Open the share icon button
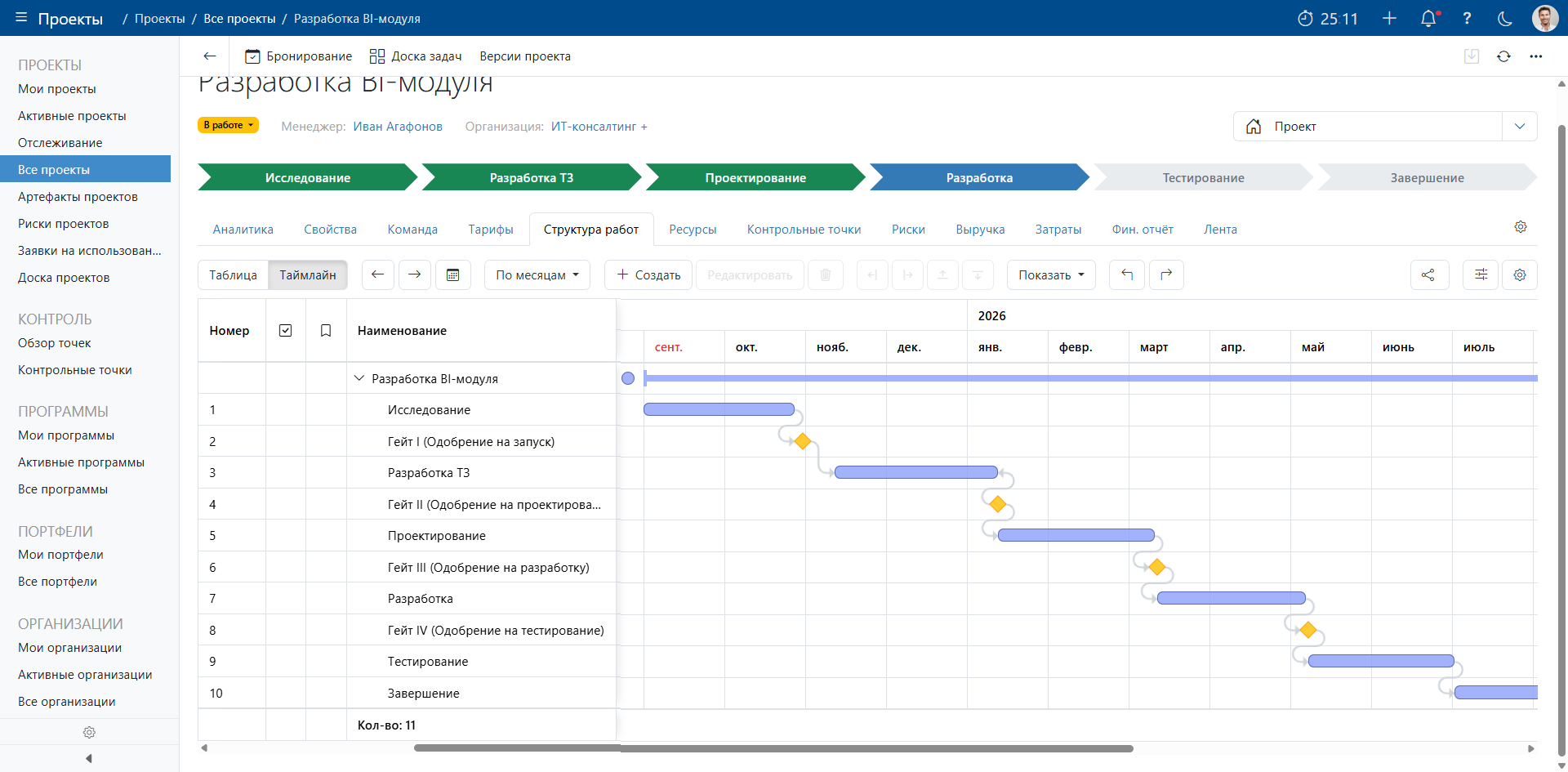 pyautogui.click(x=1428, y=275)
